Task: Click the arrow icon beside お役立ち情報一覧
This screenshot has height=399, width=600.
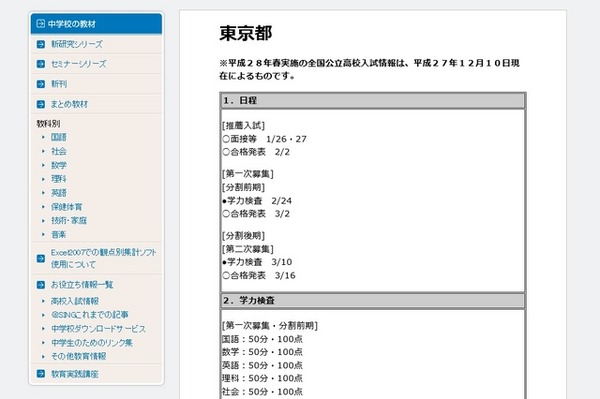Action: click(x=41, y=285)
